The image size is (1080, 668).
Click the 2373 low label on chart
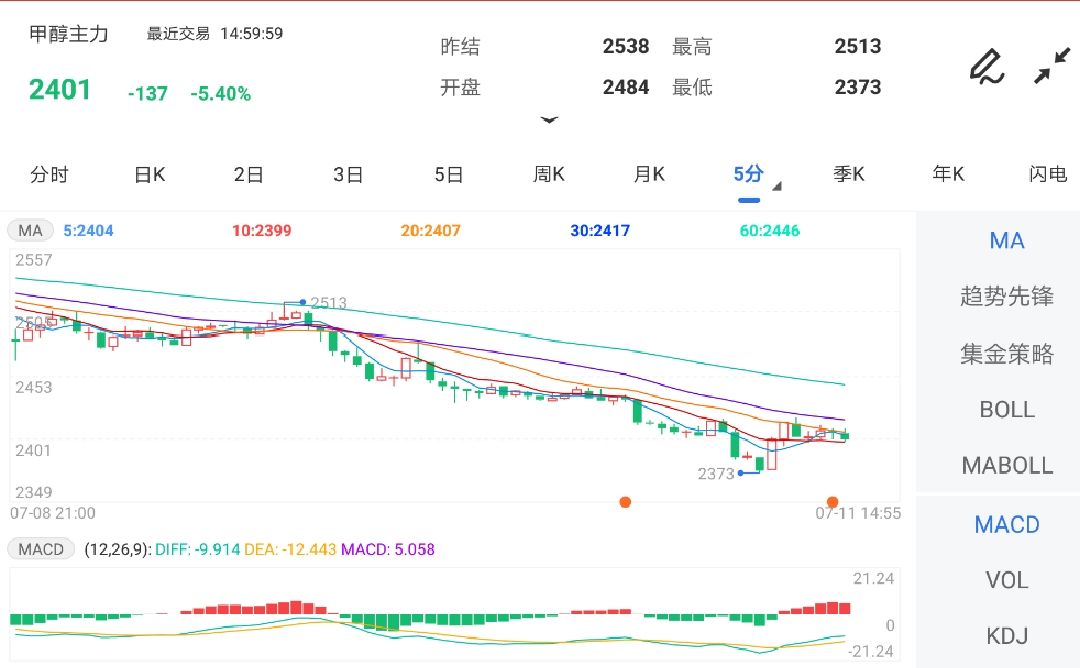(x=716, y=474)
